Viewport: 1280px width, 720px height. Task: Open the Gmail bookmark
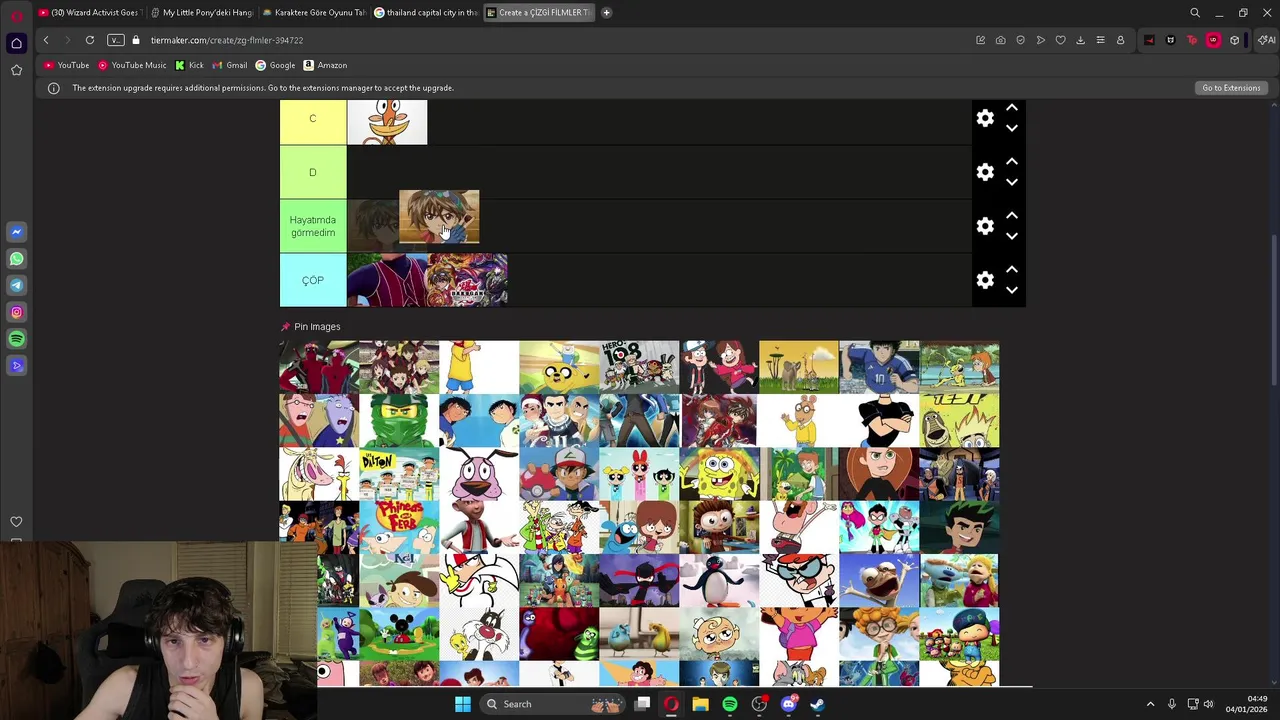(229, 65)
